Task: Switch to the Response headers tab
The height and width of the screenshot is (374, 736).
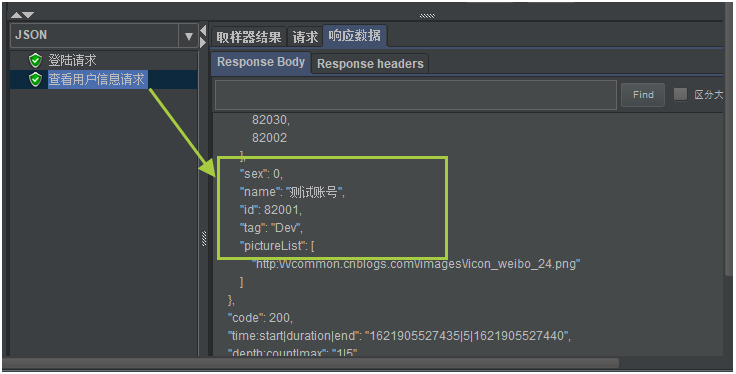Action: pyautogui.click(x=370, y=64)
